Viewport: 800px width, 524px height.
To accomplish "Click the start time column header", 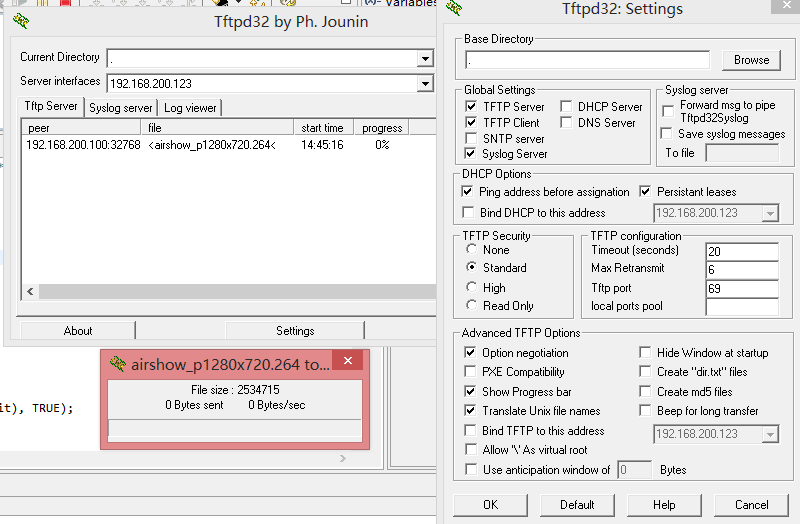I will pyautogui.click(x=324, y=128).
